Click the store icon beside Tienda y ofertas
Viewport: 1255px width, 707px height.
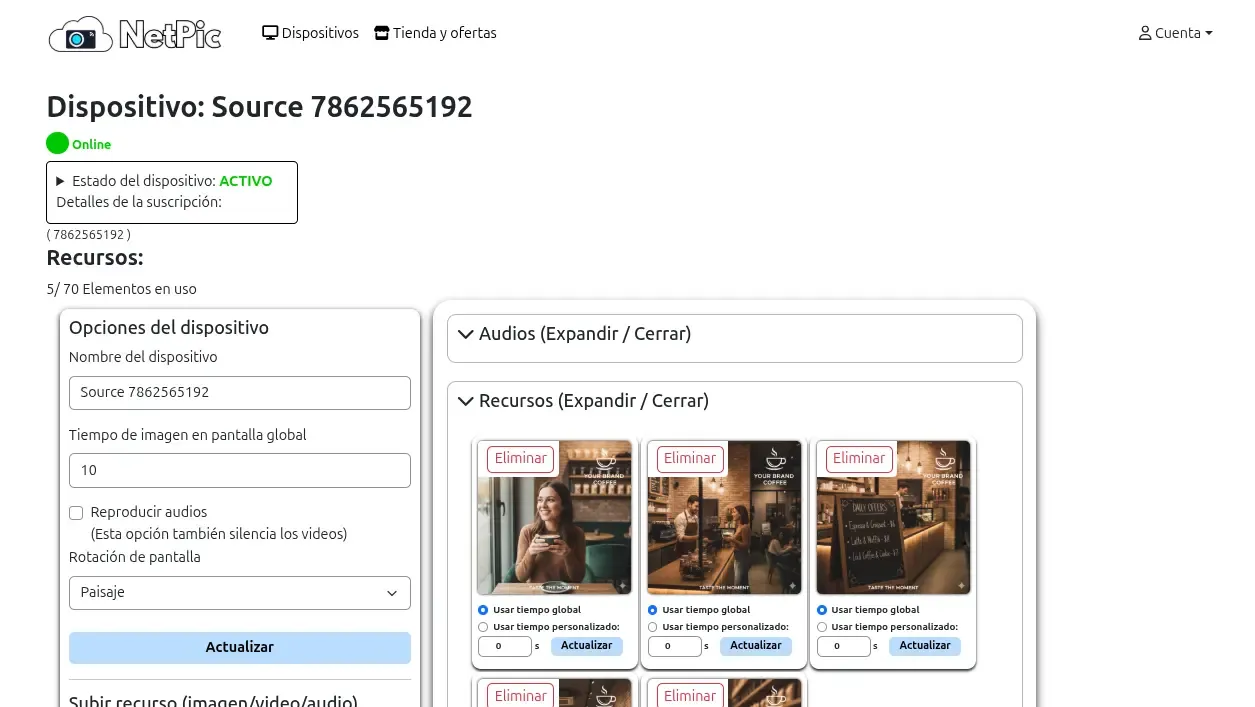381,33
